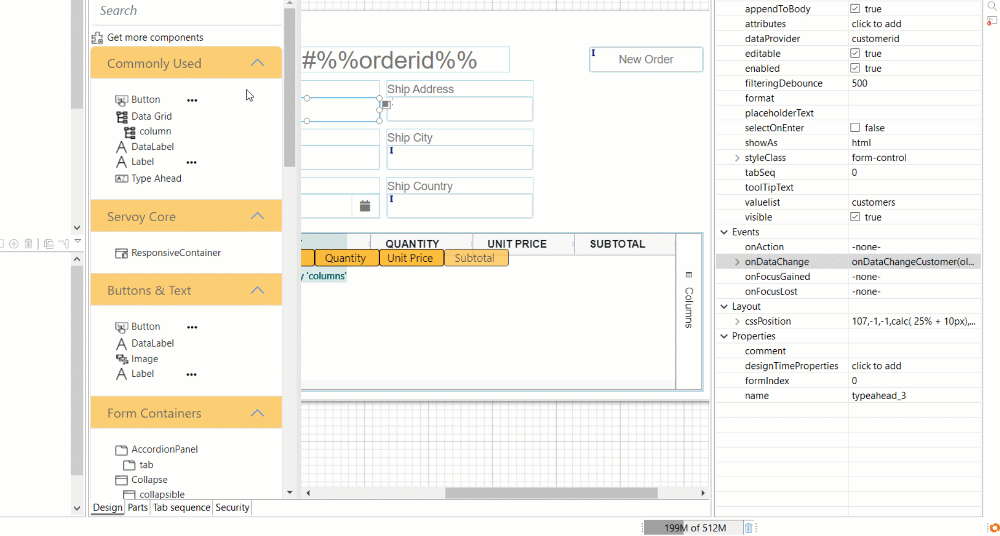
Task: Open the Security tab
Action: pyautogui.click(x=232, y=508)
